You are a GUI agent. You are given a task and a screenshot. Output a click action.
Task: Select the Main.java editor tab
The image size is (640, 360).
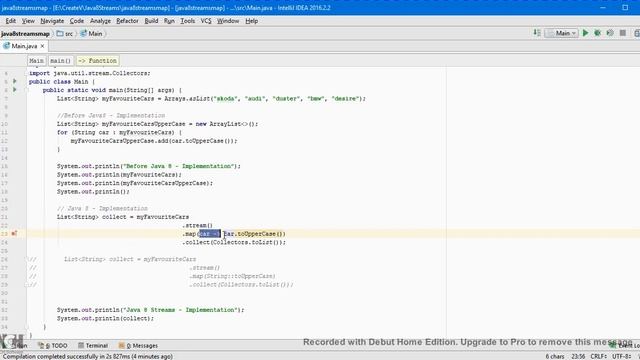point(24,46)
